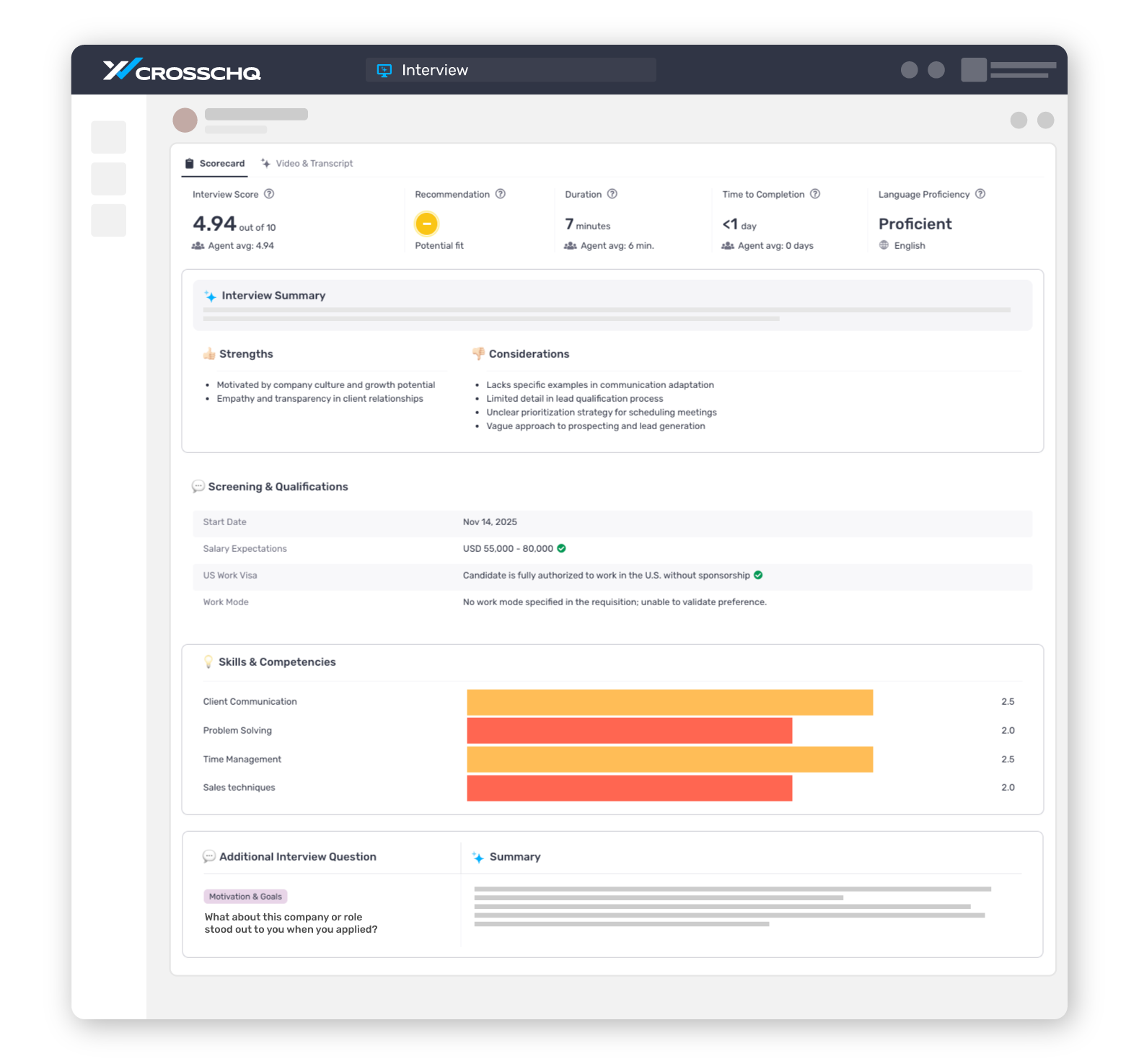This screenshot has width=1139, height=1064.
Task: Click the green check beside US Work Visa
Action: (758, 575)
